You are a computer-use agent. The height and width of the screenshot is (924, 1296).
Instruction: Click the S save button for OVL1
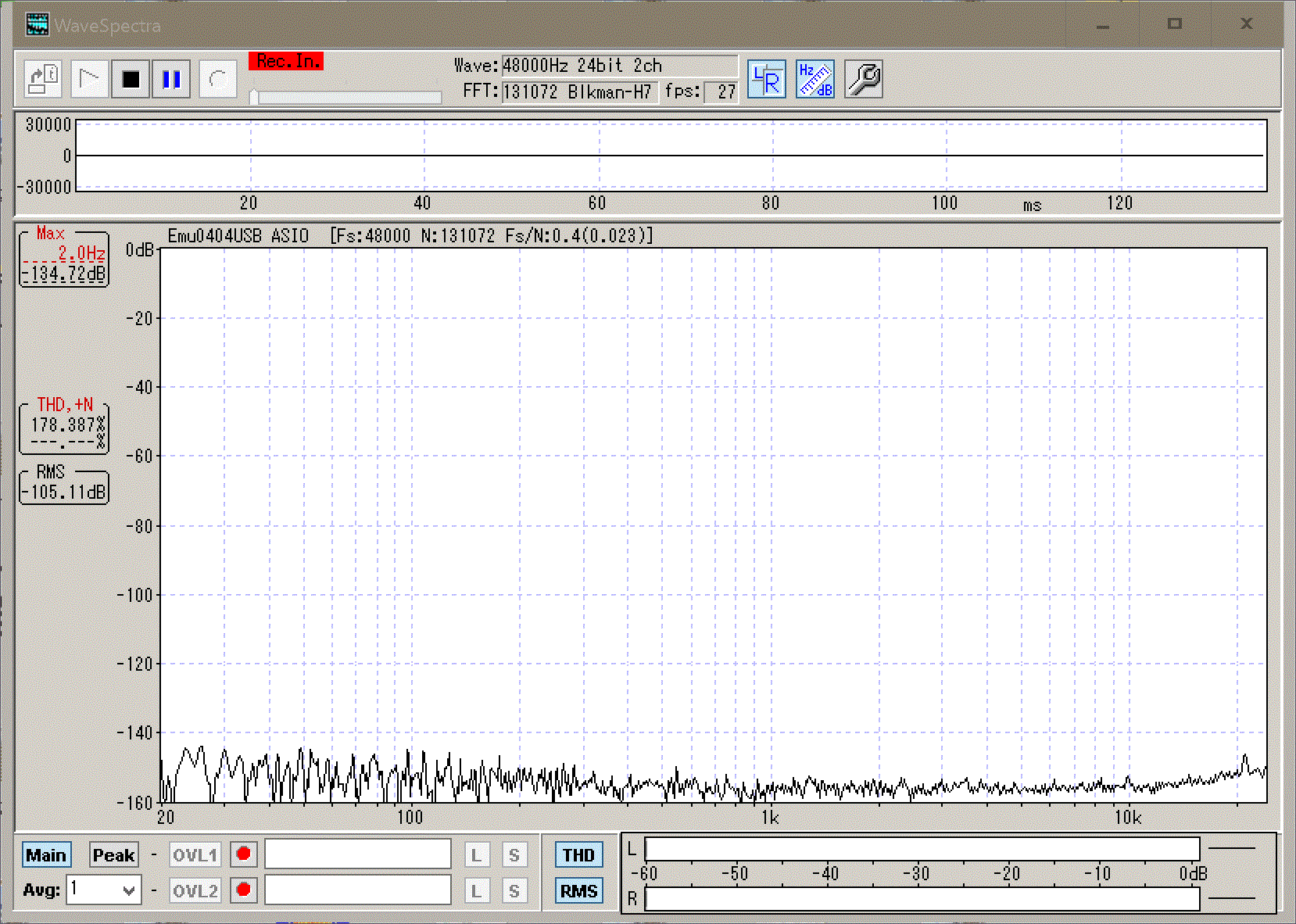[514, 855]
